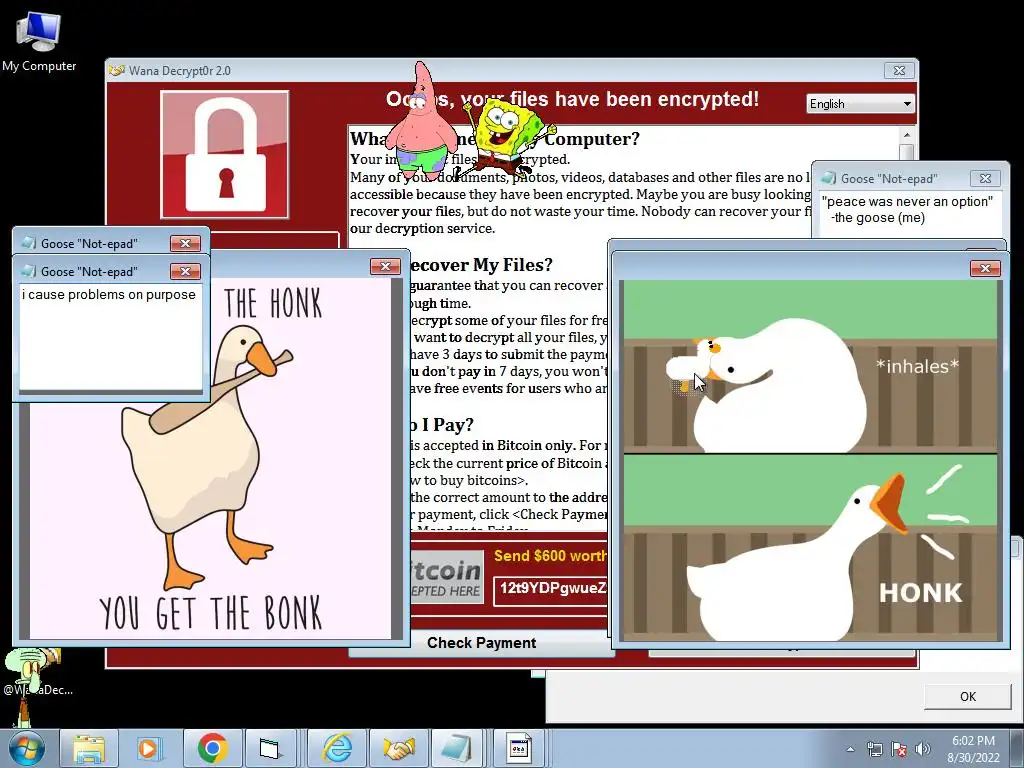Click the HONK goose meme panel
1024x768 pixels.
(x=810, y=547)
